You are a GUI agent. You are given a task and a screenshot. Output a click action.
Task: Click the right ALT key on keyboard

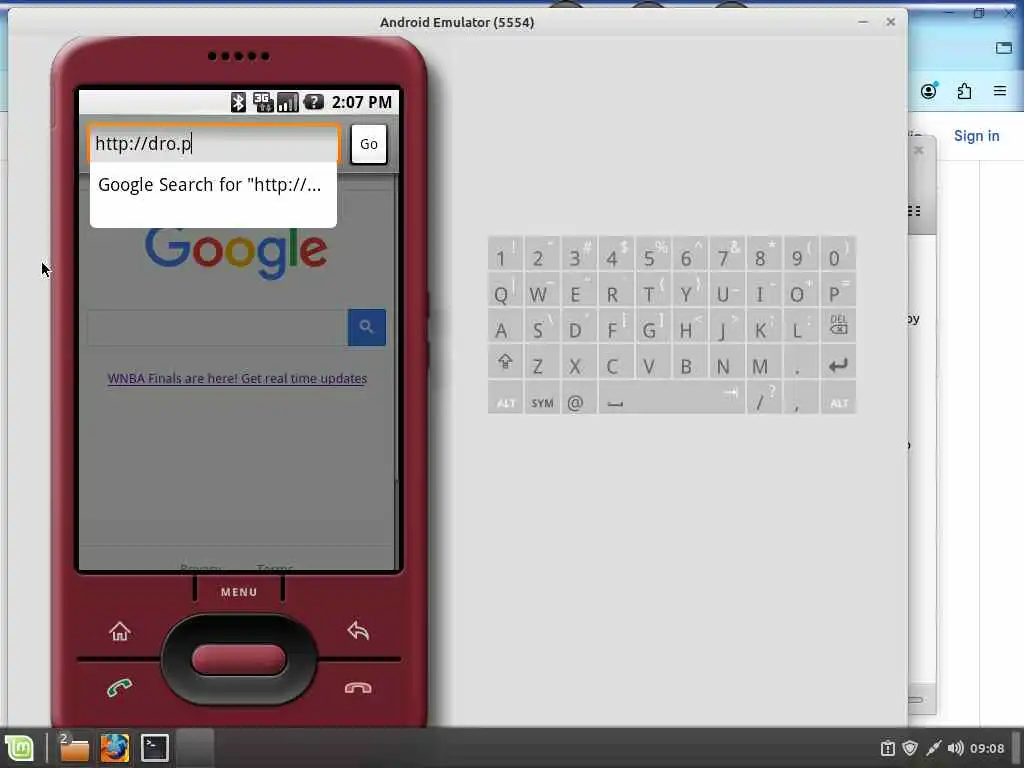[x=839, y=398]
